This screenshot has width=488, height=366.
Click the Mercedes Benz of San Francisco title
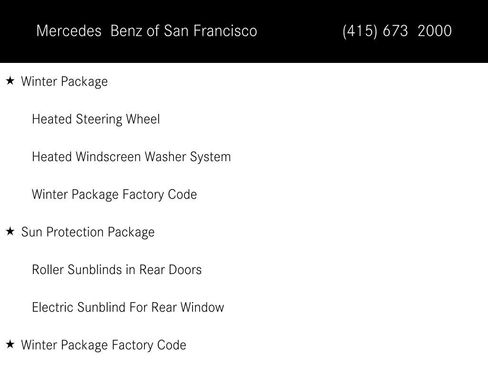pos(147,31)
